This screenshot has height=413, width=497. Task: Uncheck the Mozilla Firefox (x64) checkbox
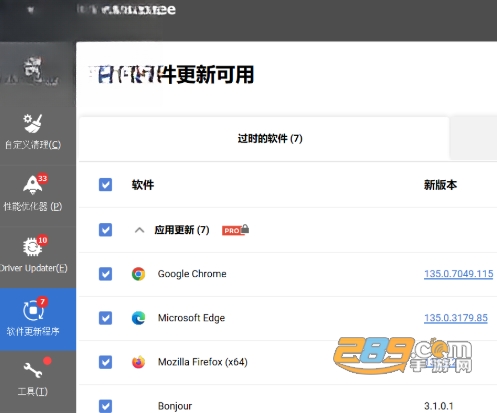(x=105, y=362)
